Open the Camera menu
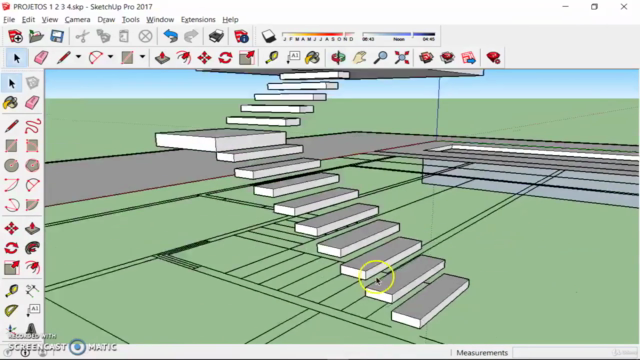This screenshot has height=360, width=640. point(77,20)
